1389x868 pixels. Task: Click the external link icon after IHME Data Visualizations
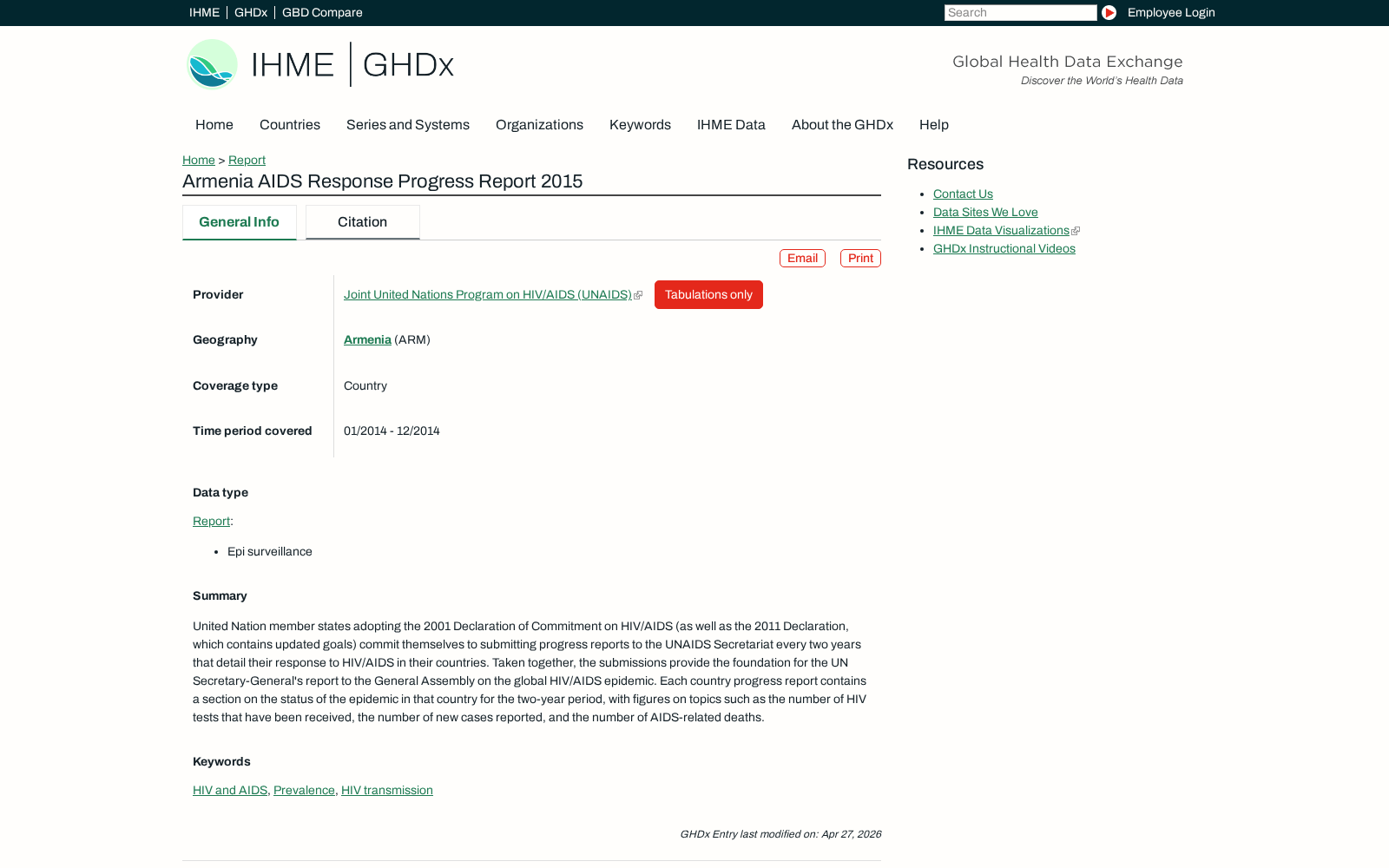(x=1076, y=231)
